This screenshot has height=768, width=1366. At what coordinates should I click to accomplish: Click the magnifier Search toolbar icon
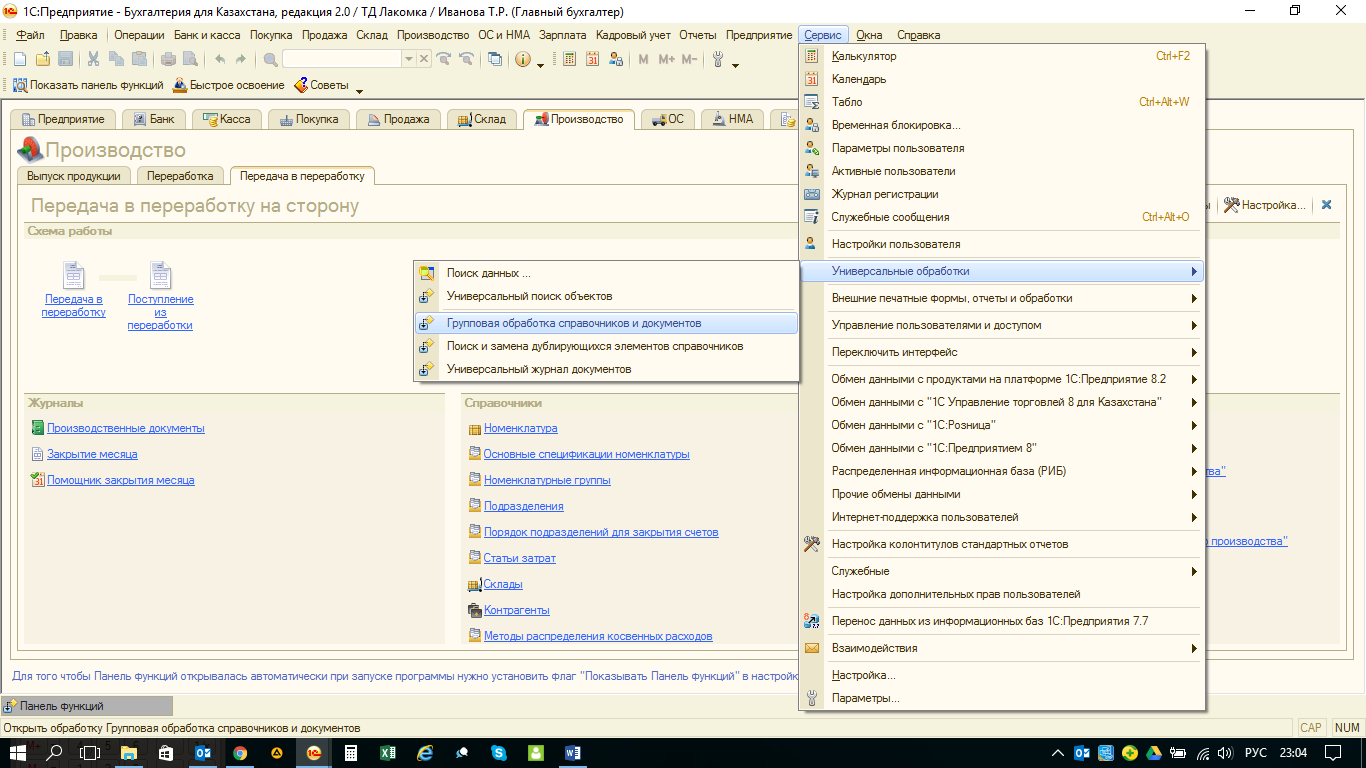click(270, 59)
